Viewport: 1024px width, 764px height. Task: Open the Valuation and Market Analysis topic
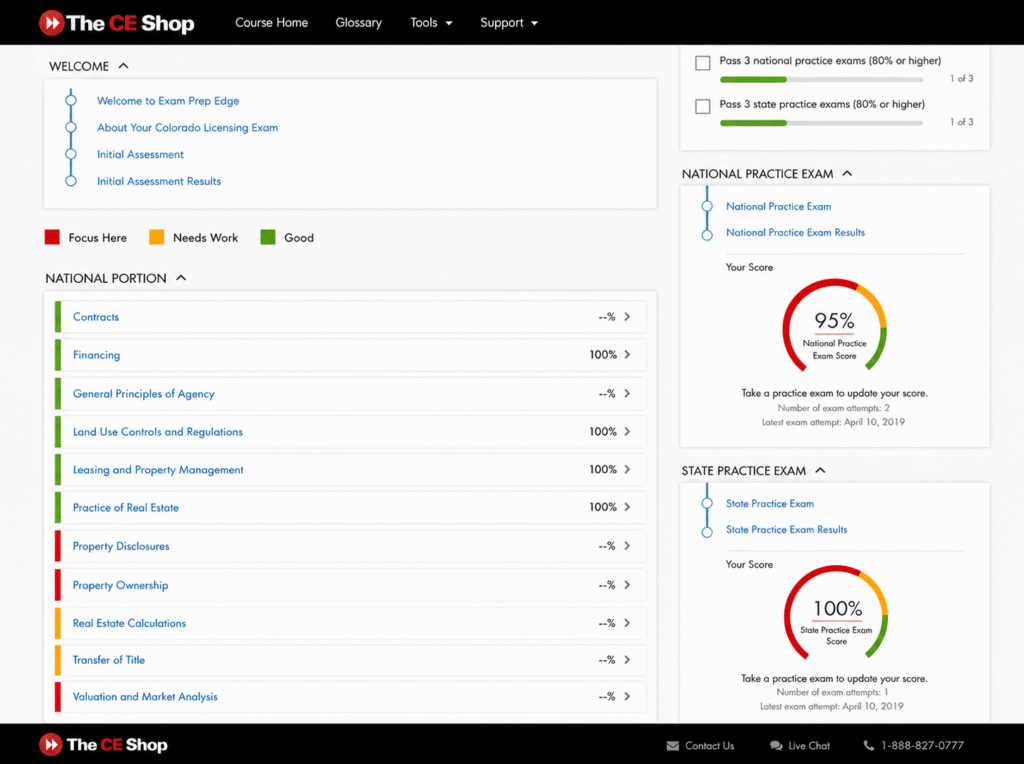(x=145, y=697)
